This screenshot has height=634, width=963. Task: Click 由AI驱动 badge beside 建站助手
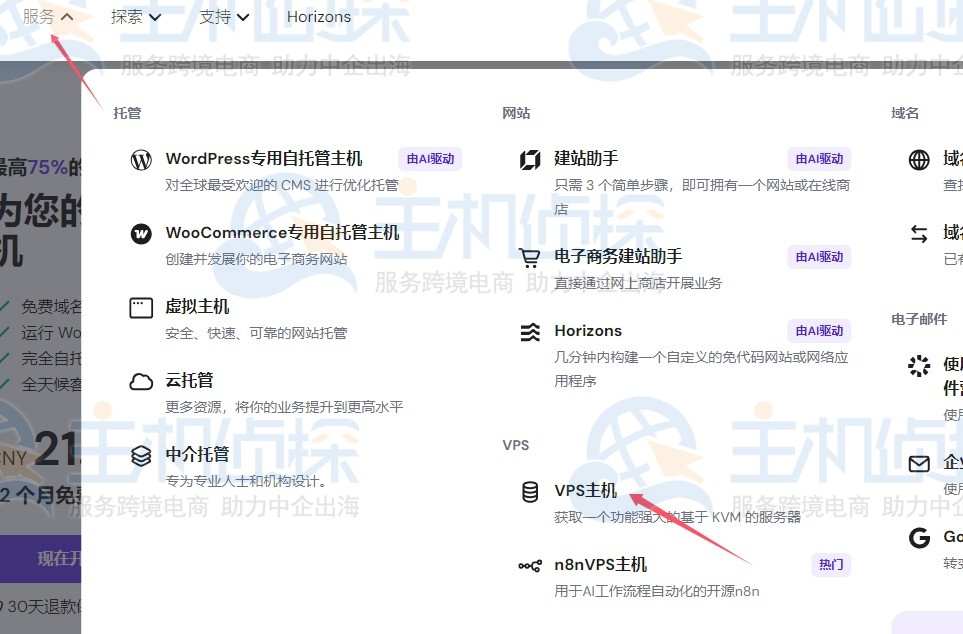pyautogui.click(x=819, y=159)
